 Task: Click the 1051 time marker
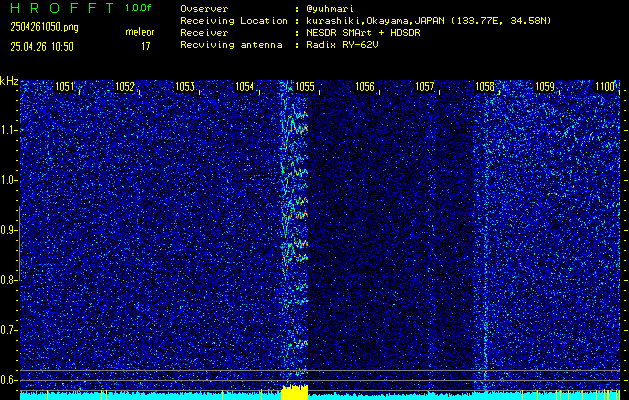click(65, 87)
